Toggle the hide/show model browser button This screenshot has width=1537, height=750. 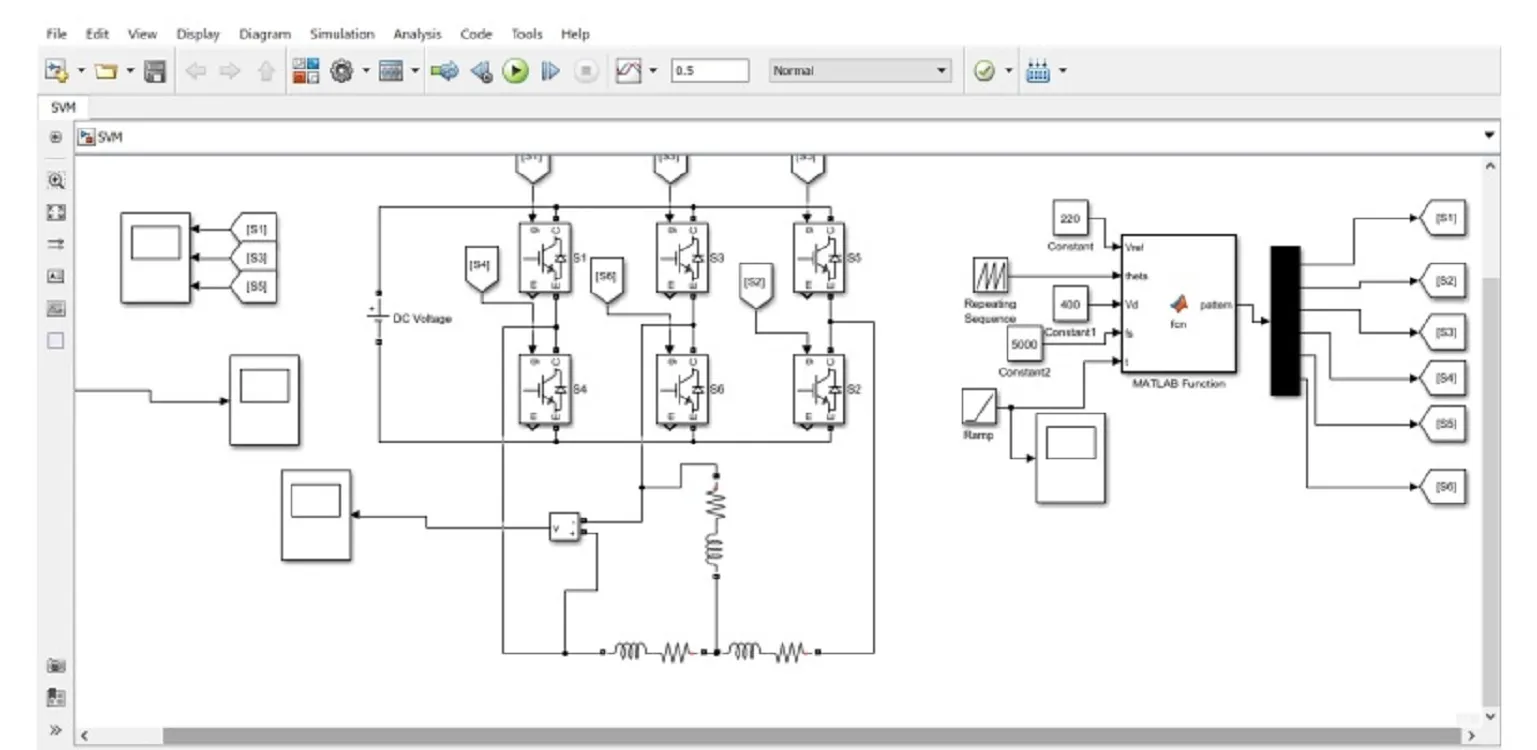pyautogui.click(x=56, y=137)
